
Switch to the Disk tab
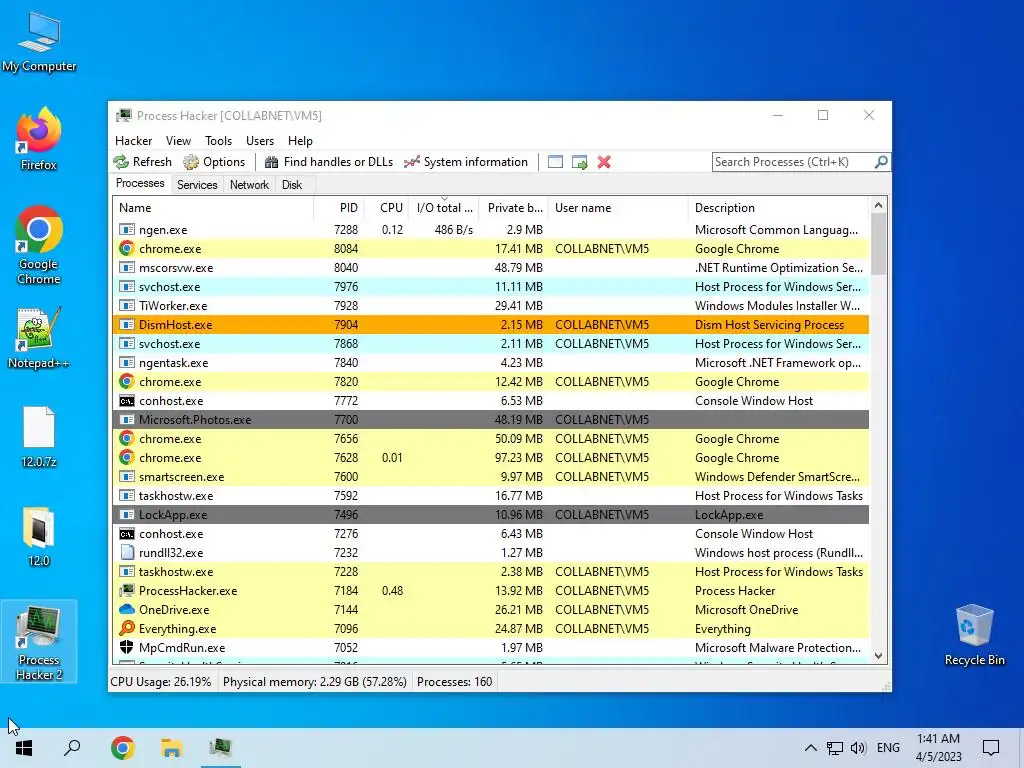coord(291,185)
